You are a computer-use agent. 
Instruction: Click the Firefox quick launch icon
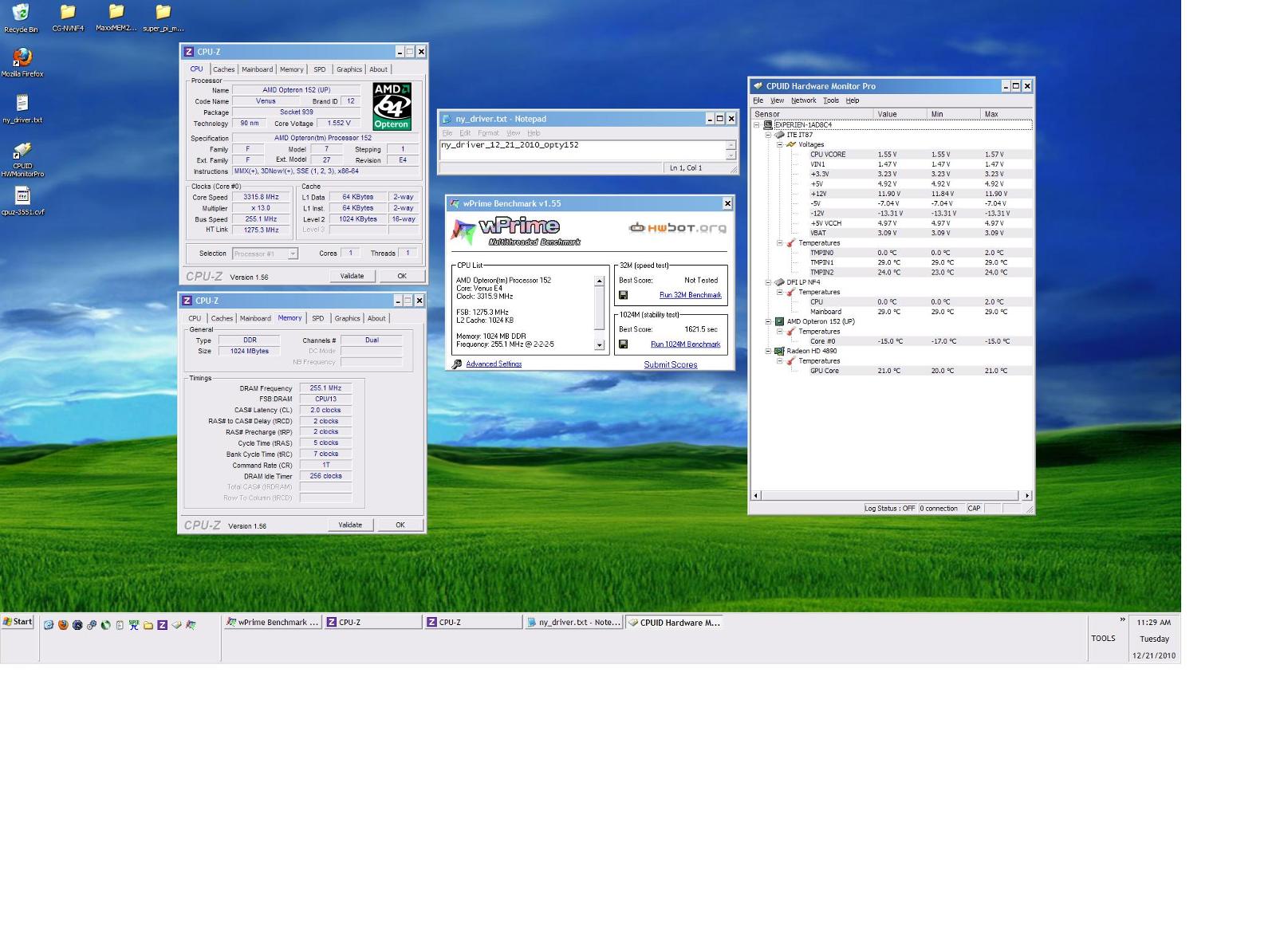click(63, 624)
